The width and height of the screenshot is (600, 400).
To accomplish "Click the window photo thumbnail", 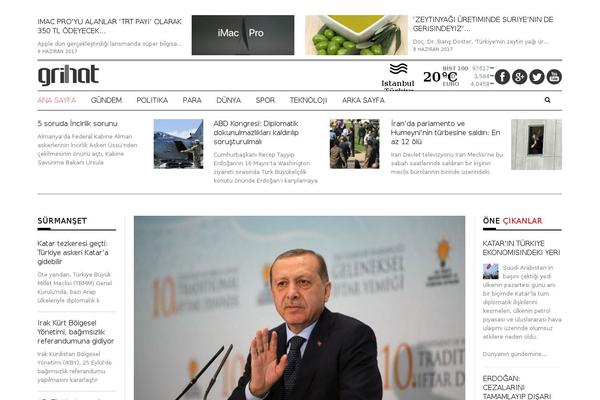I will (536, 144).
